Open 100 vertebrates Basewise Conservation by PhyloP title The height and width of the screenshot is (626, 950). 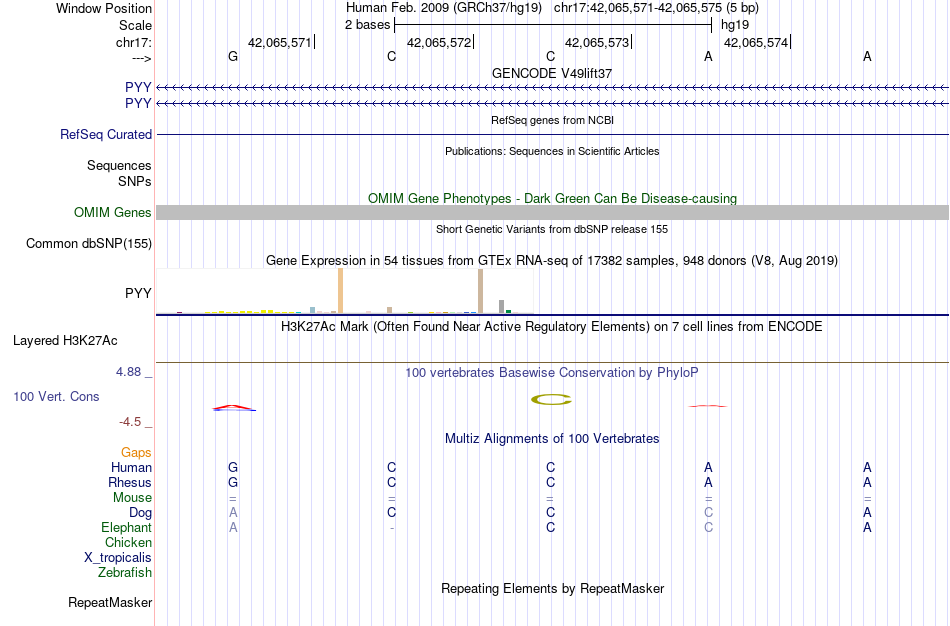coord(552,373)
